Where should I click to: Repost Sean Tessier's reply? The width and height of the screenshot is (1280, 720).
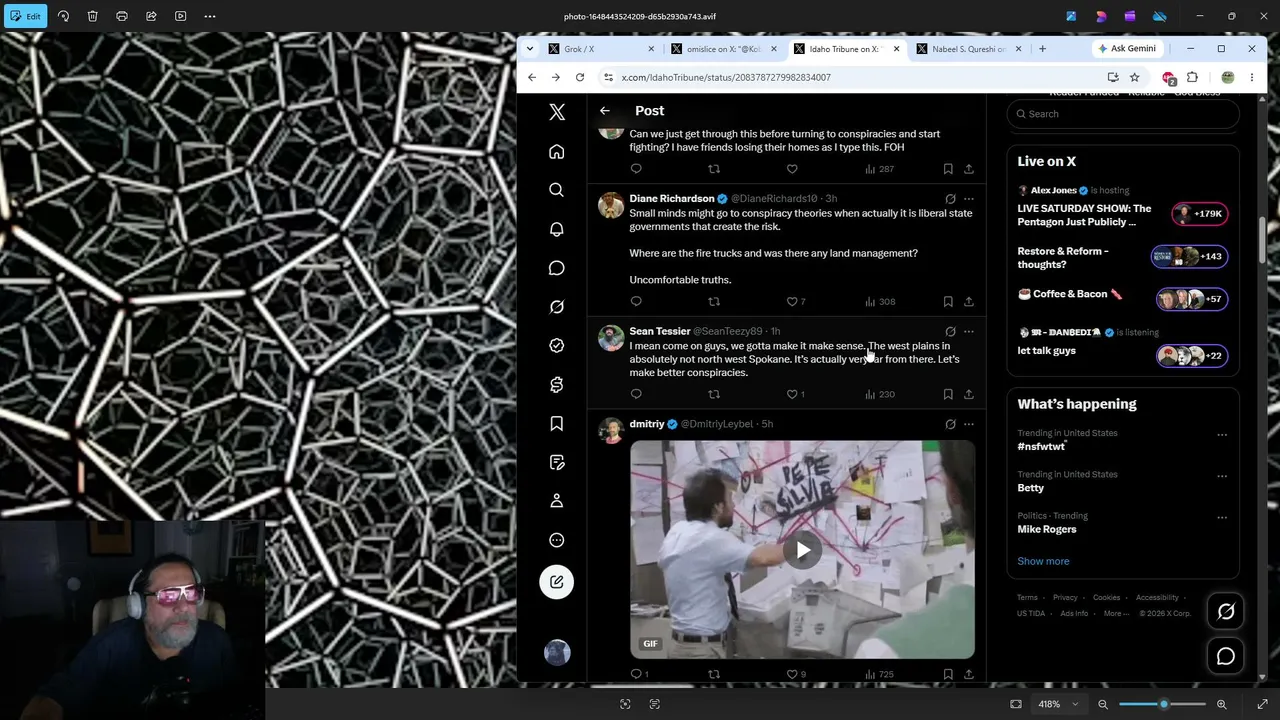pos(714,394)
